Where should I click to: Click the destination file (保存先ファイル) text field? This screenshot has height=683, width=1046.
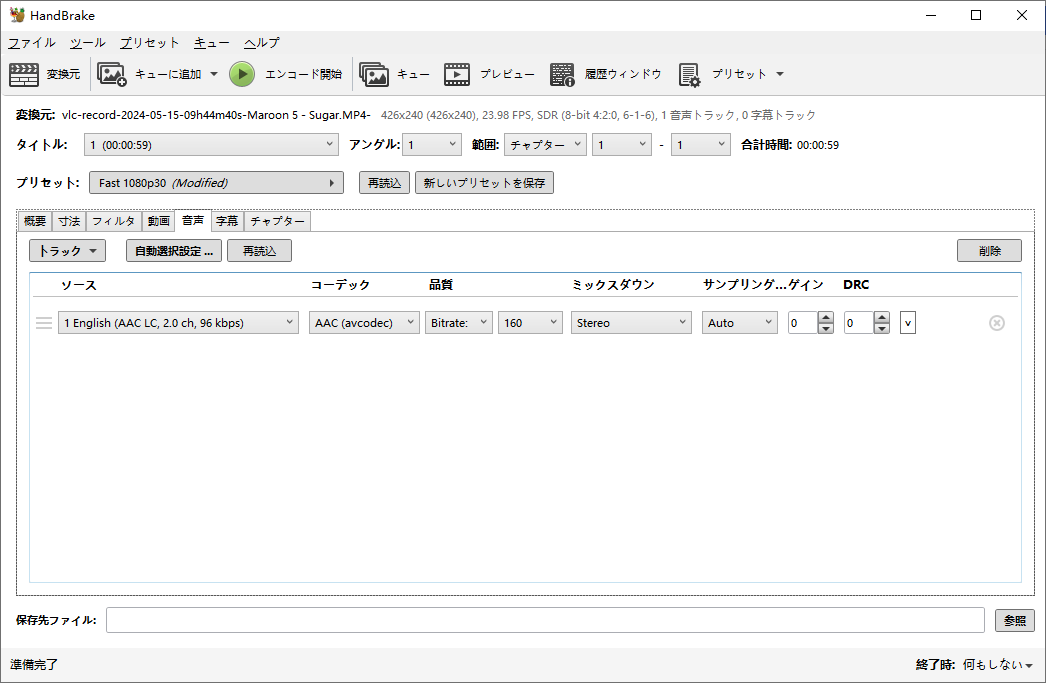(x=545, y=620)
